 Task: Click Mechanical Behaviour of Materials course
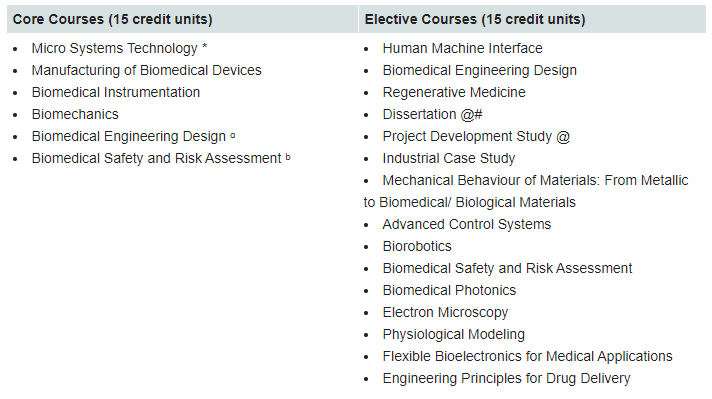tap(526, 191)
